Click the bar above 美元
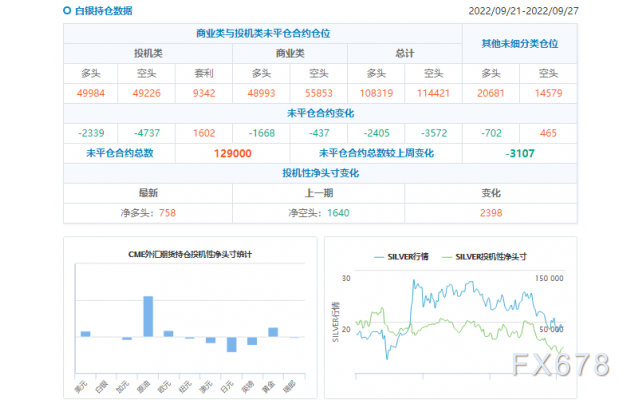640x400 pixels. point(86,334)
